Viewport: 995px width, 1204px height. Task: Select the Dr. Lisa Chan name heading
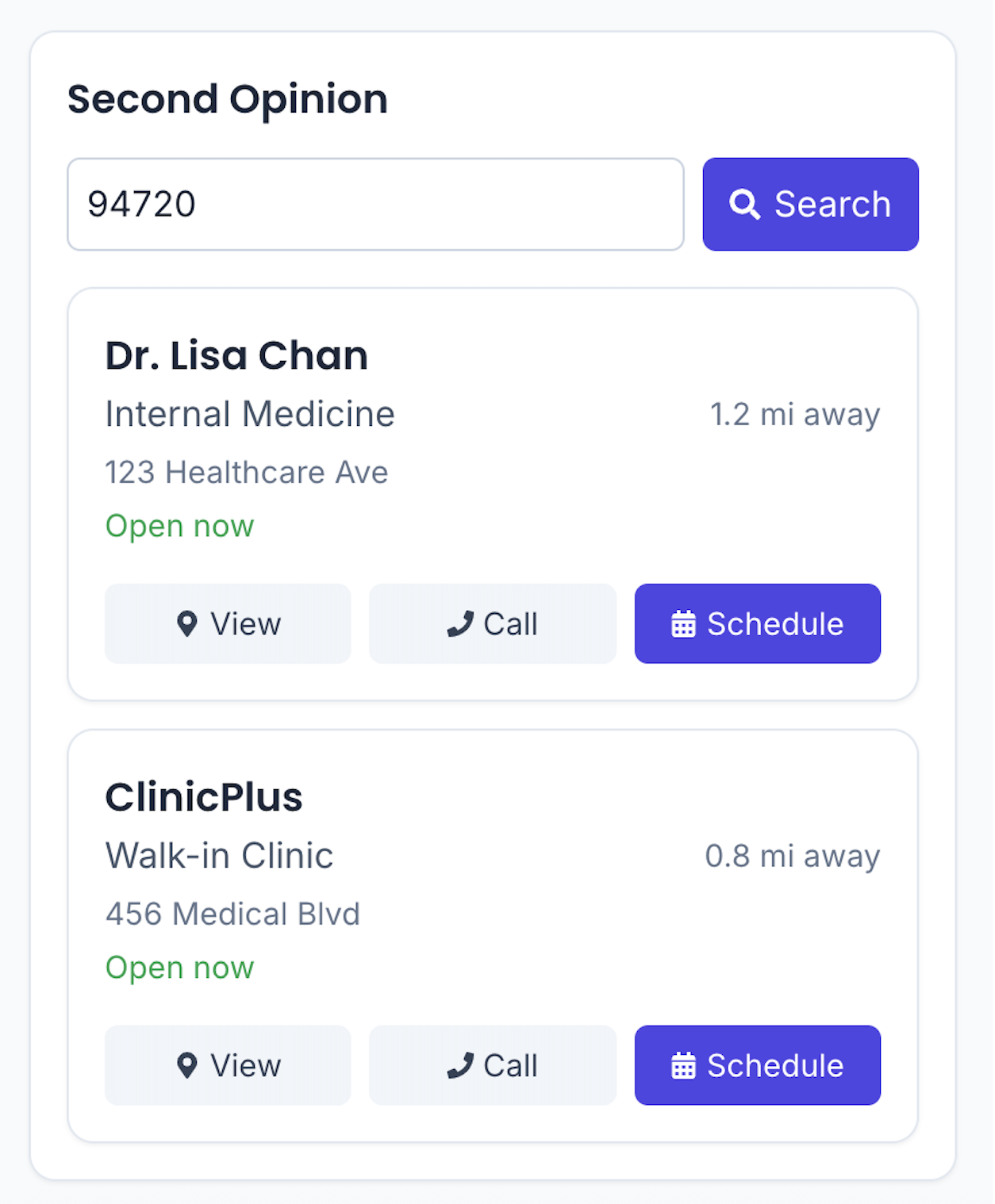point(236,356)
